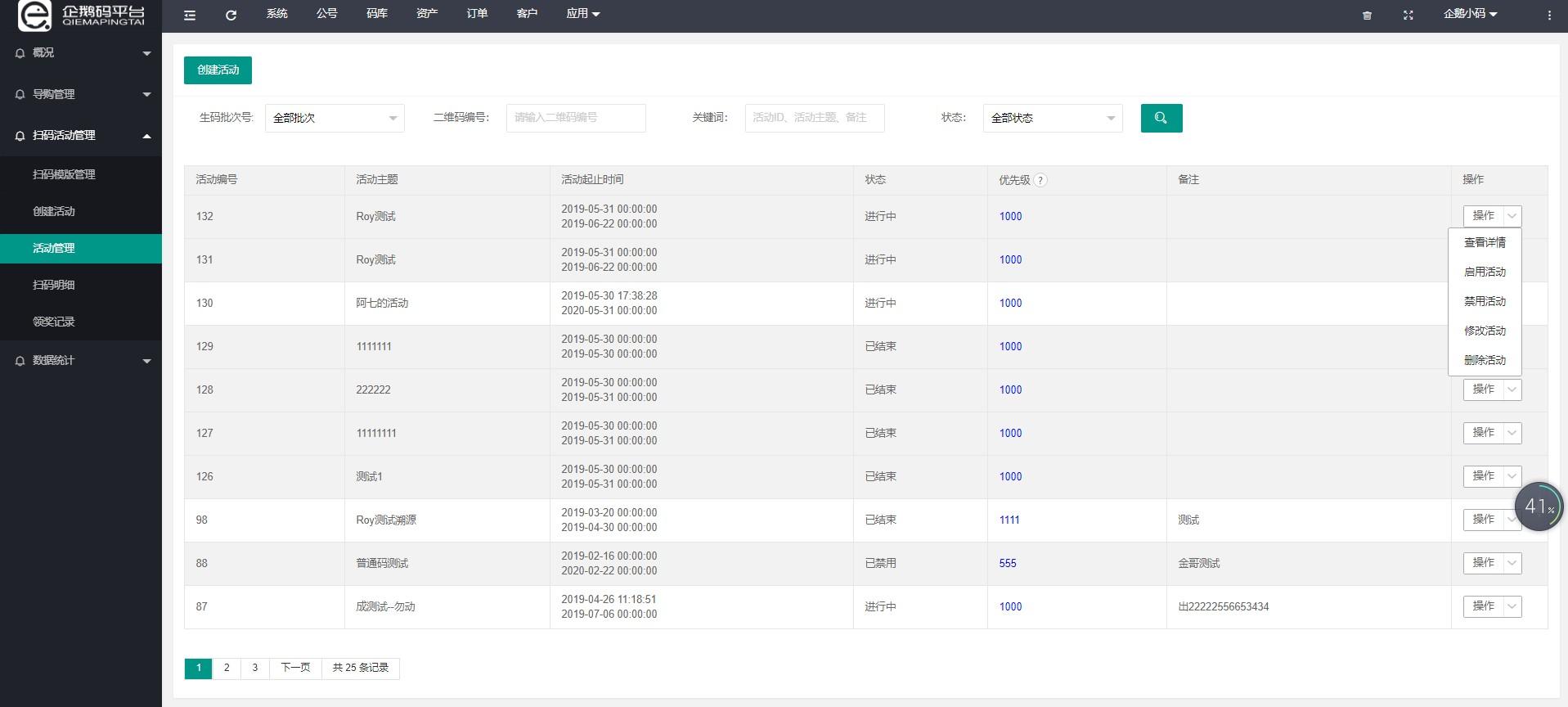The height and width of the screenshot is (707, 1568).
Task: Click 下一页 next page button
Action: point(295,668)
